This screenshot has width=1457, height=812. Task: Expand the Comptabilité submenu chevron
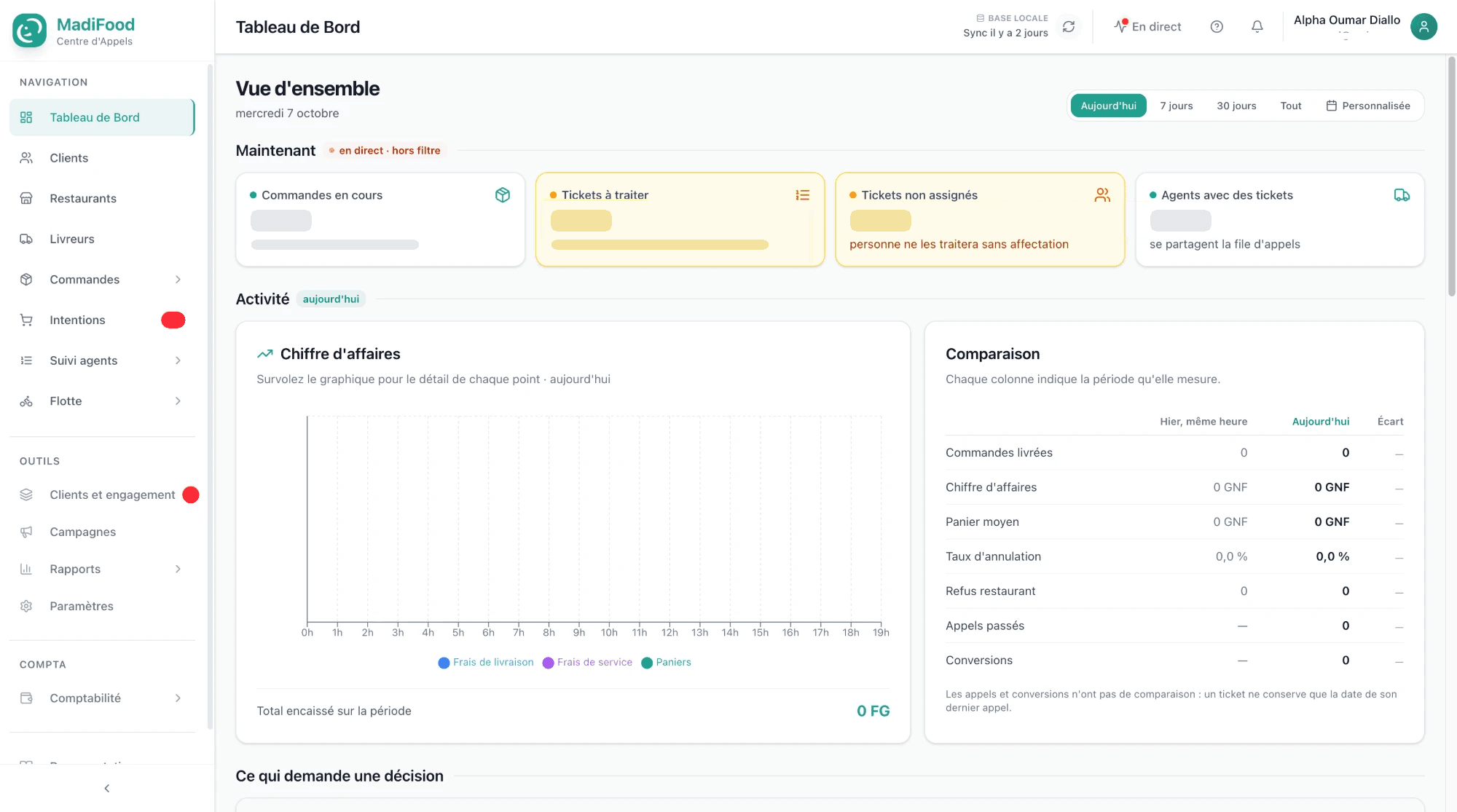(178, 698)
